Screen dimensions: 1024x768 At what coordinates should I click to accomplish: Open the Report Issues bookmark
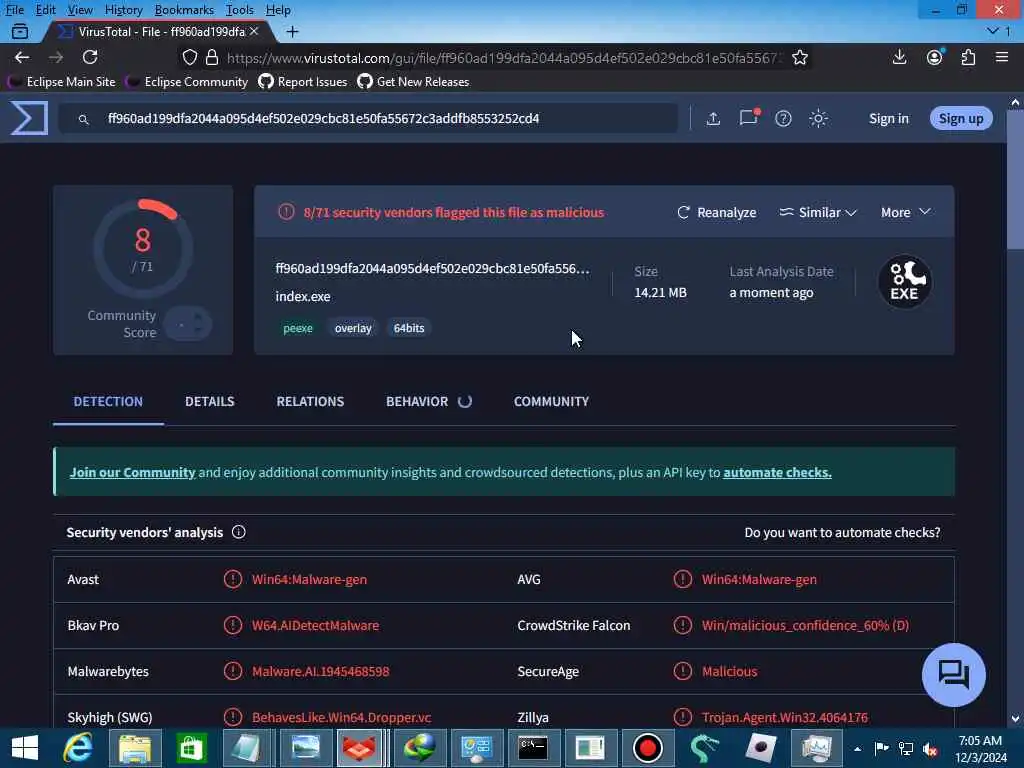click(303, 82)
